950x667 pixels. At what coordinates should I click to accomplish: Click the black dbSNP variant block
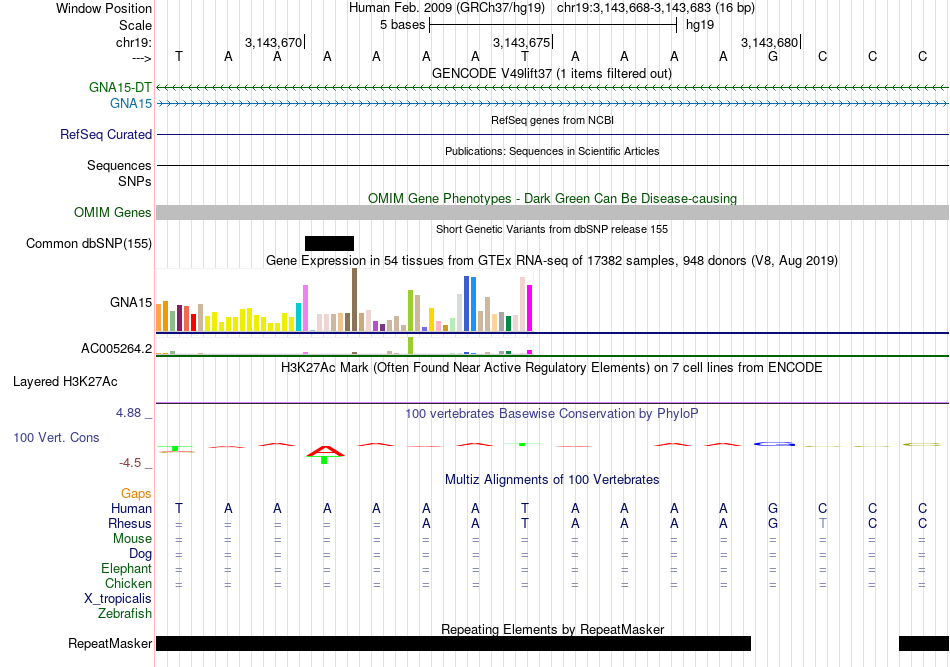pyautogui.click(x=329, y=244)
